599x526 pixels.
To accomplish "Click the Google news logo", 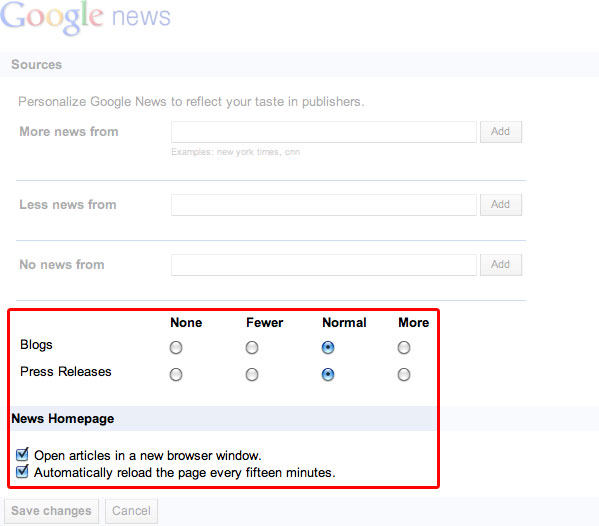I will point(86,17).
